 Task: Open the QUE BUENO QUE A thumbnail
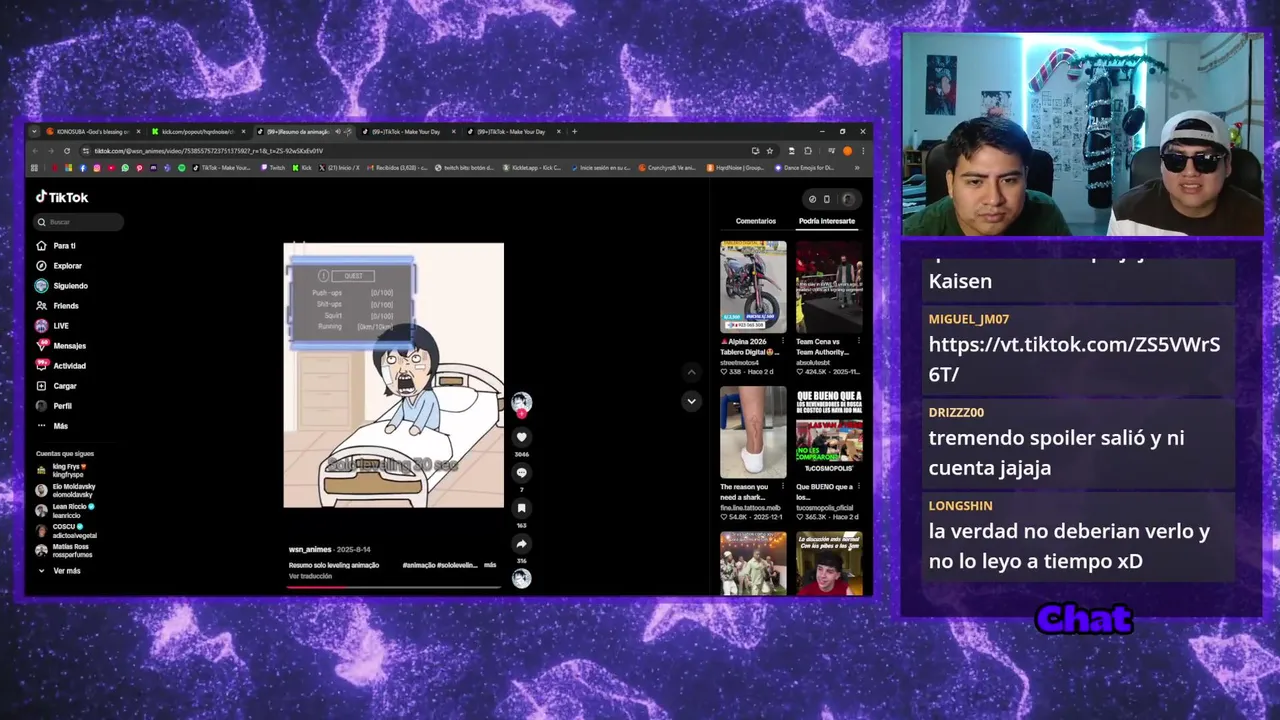click(x=829, y=432)
